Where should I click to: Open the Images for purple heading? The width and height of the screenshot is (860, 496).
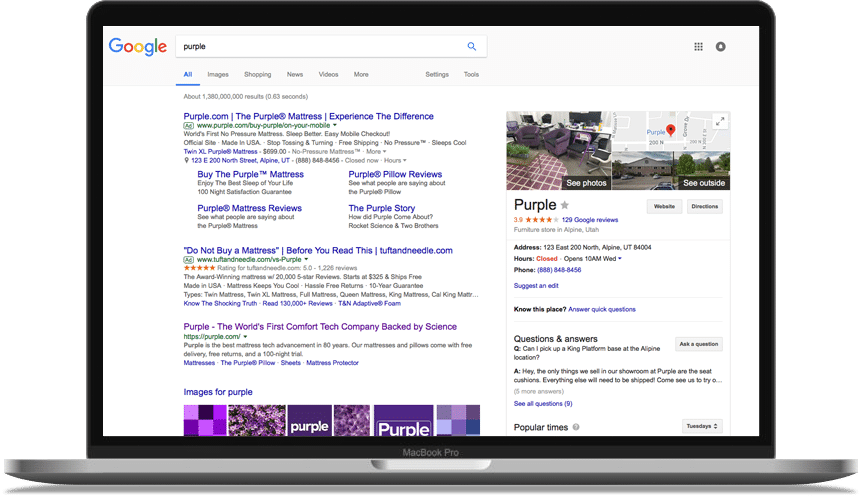[x=218, y=392]
